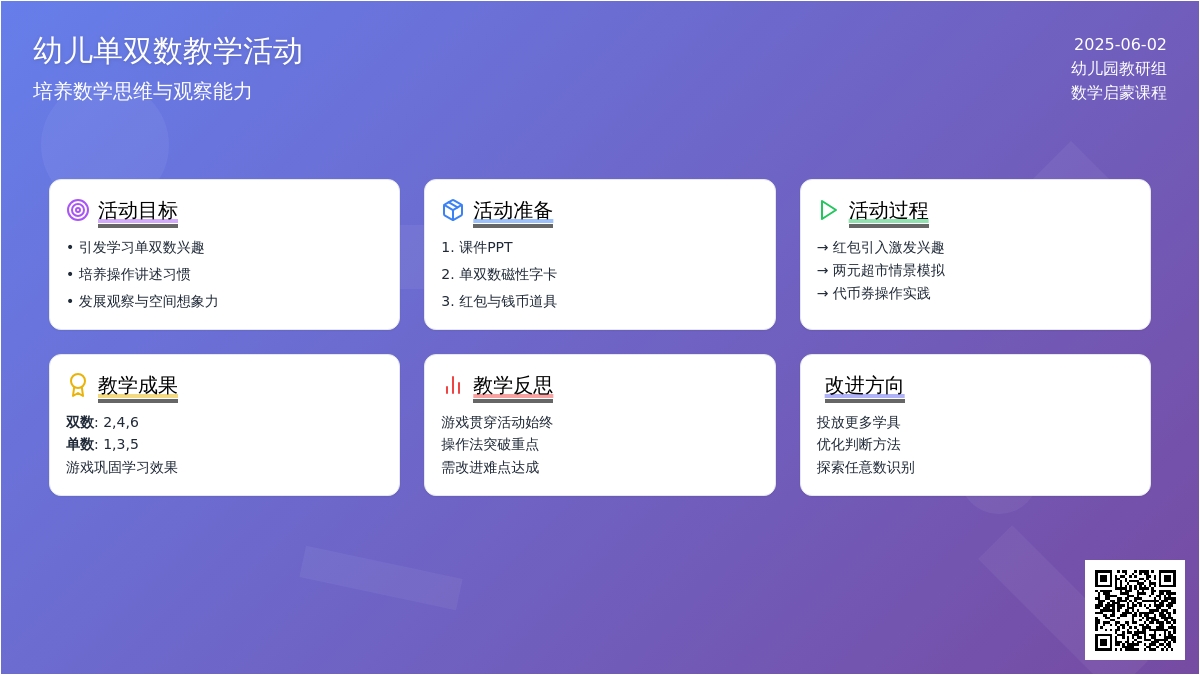Select the 活动过程 card heading
Viewport: 1200px width, 675px height.
point(889,211)
